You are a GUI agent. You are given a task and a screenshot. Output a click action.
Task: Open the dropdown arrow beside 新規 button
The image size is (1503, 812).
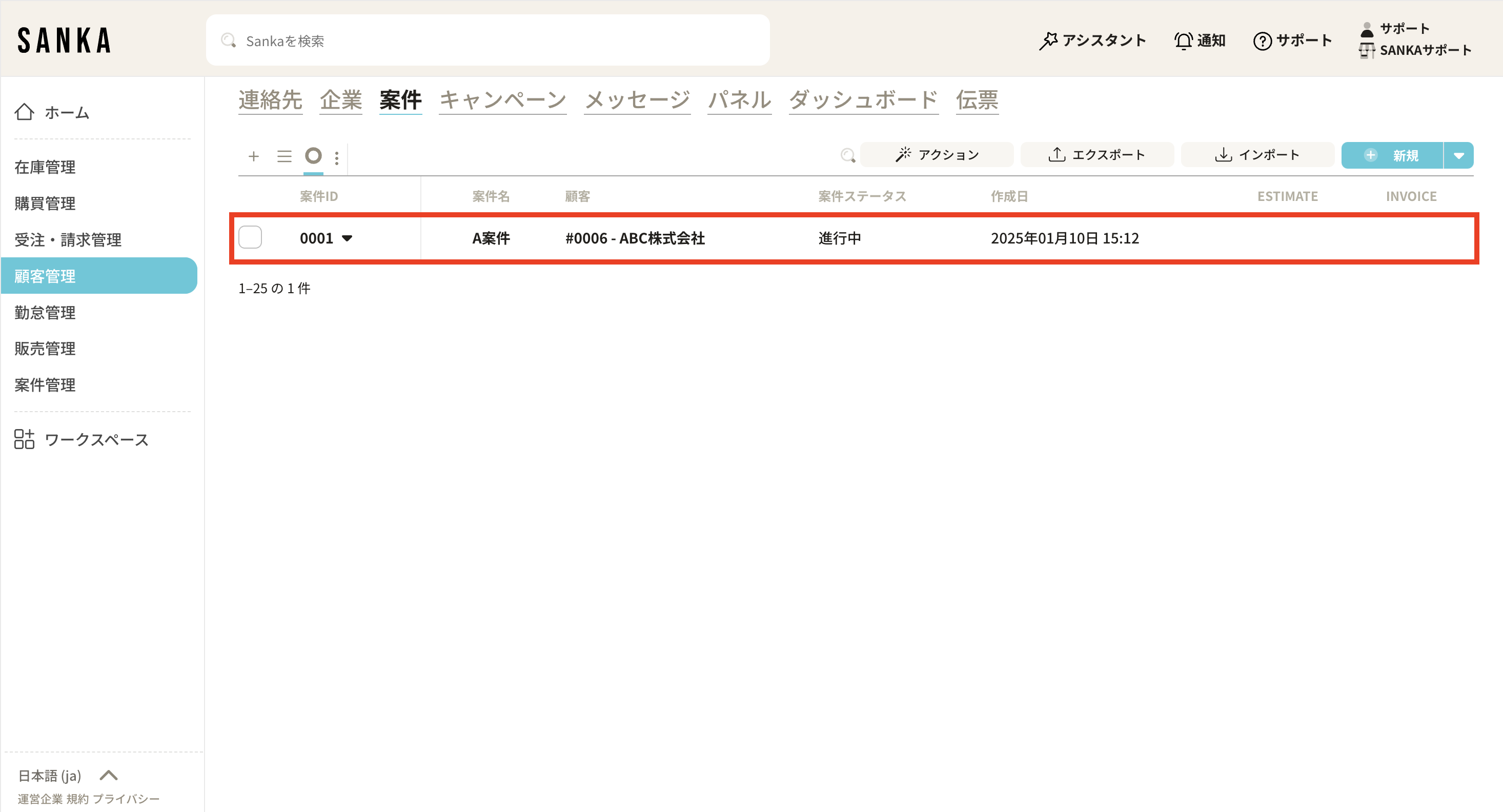click(1458, 155)
